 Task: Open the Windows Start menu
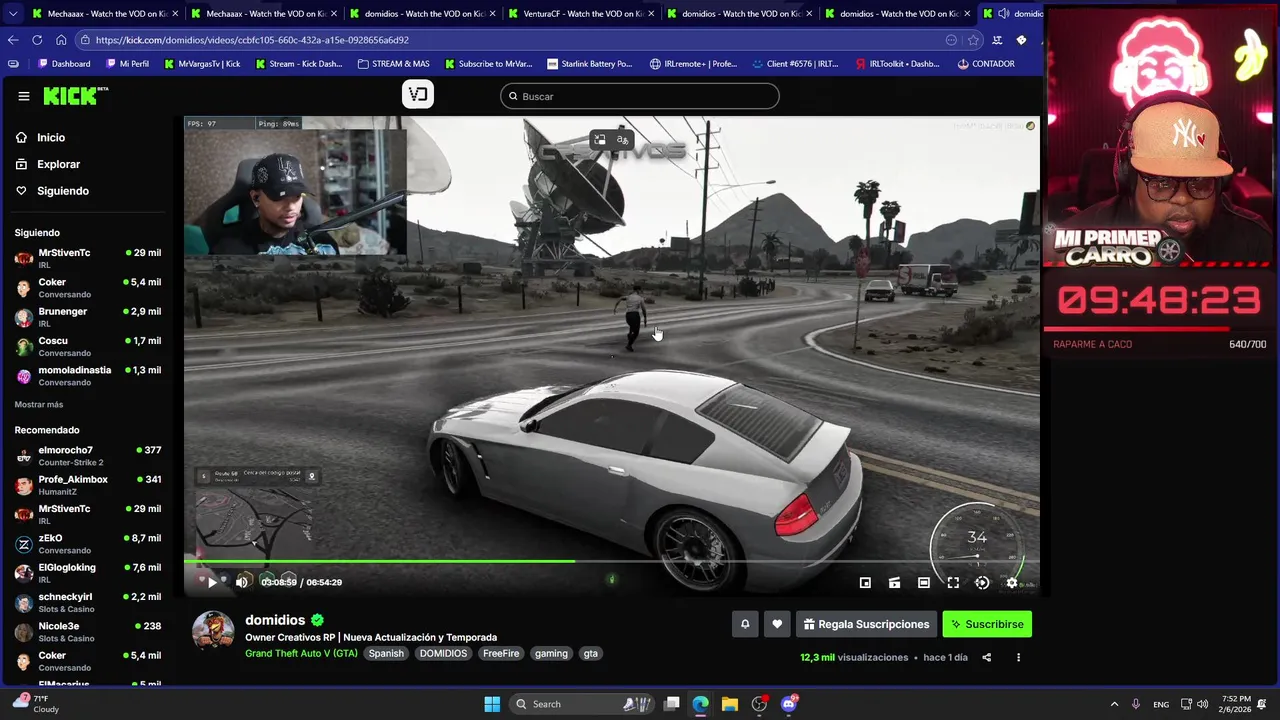tap(492, 704)
